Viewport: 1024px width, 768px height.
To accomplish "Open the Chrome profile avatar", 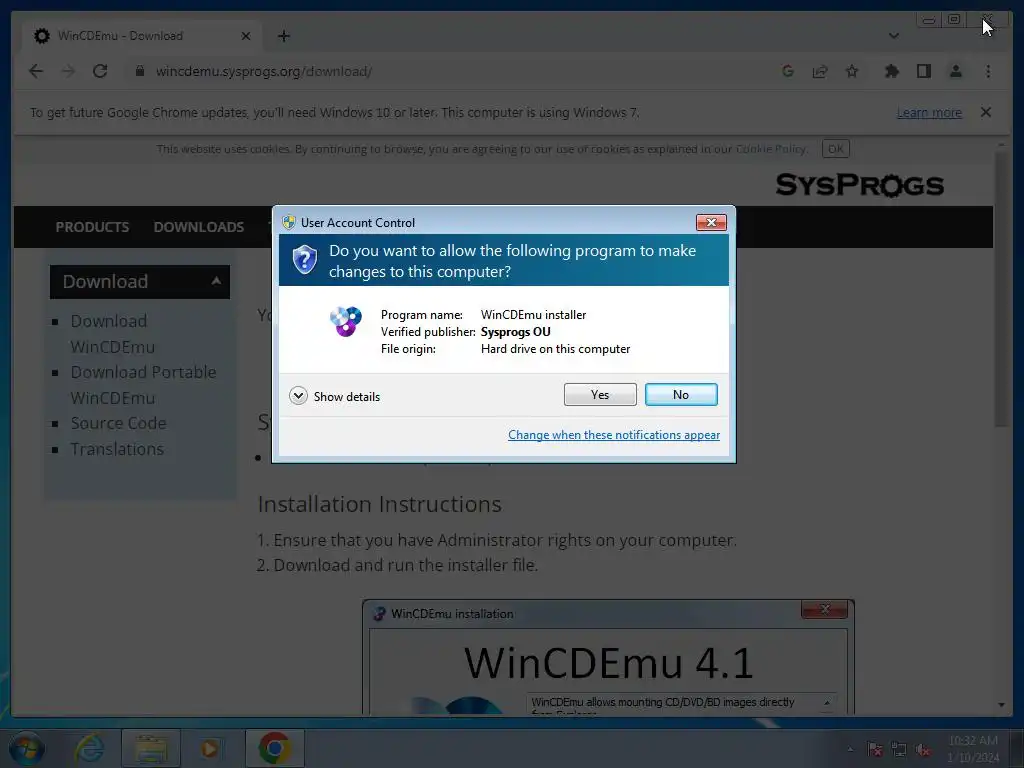I will coord(955,71).
